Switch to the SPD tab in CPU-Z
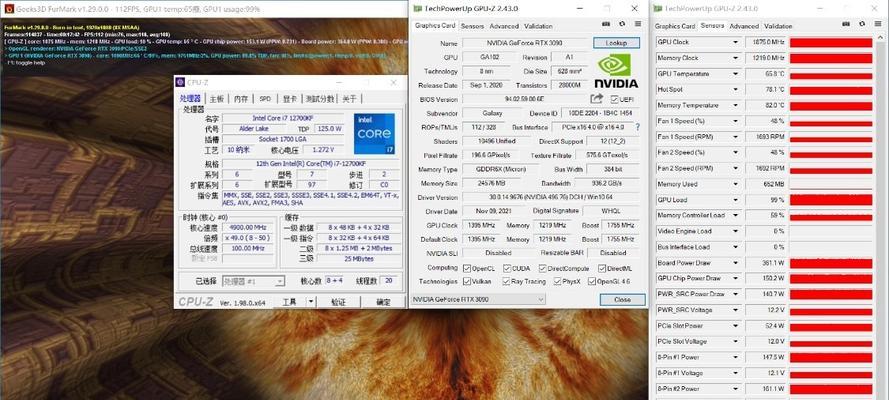 point(265,99)
